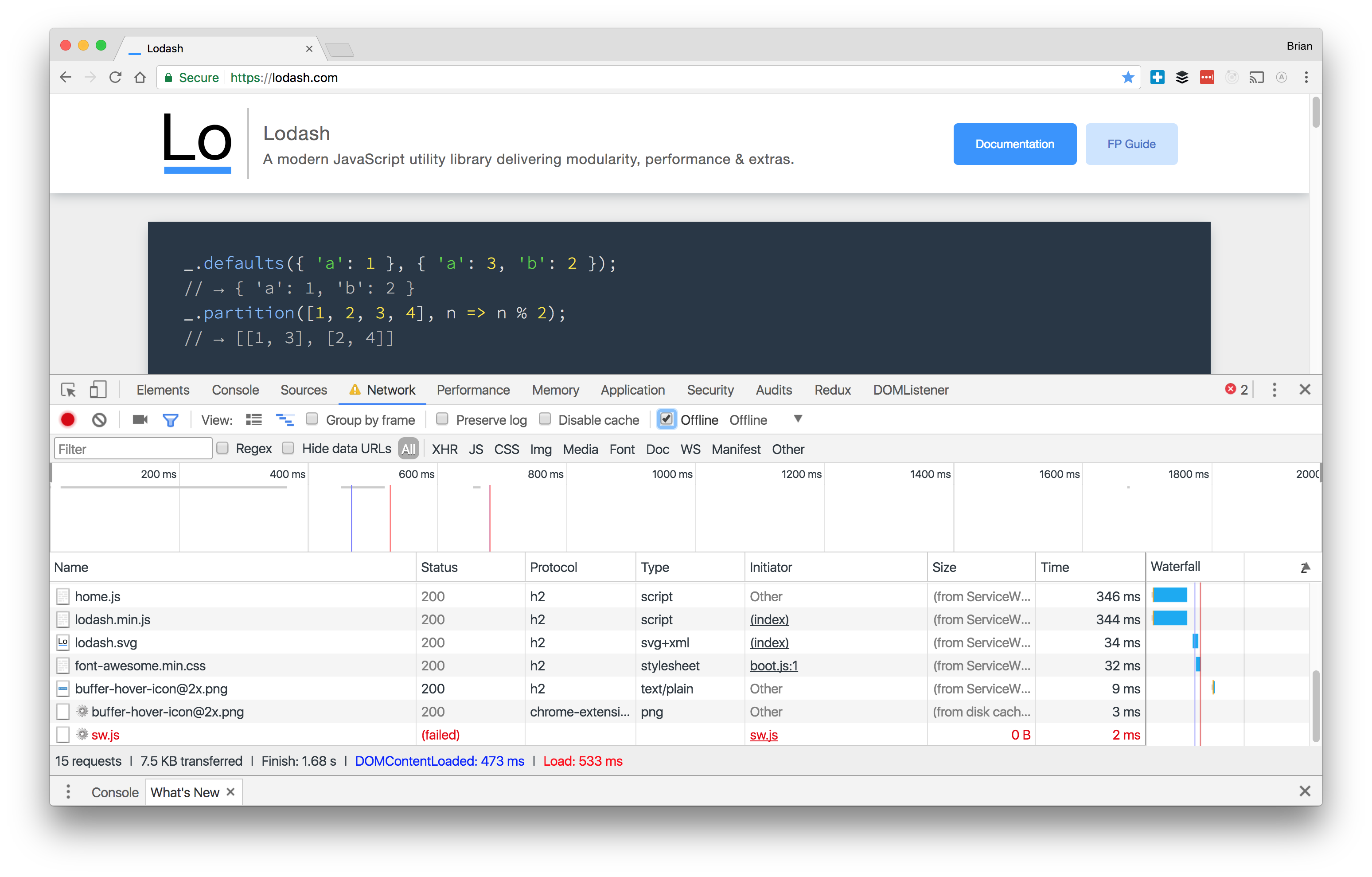
Task: Switch to large request rows view icon
Action: 253,420
